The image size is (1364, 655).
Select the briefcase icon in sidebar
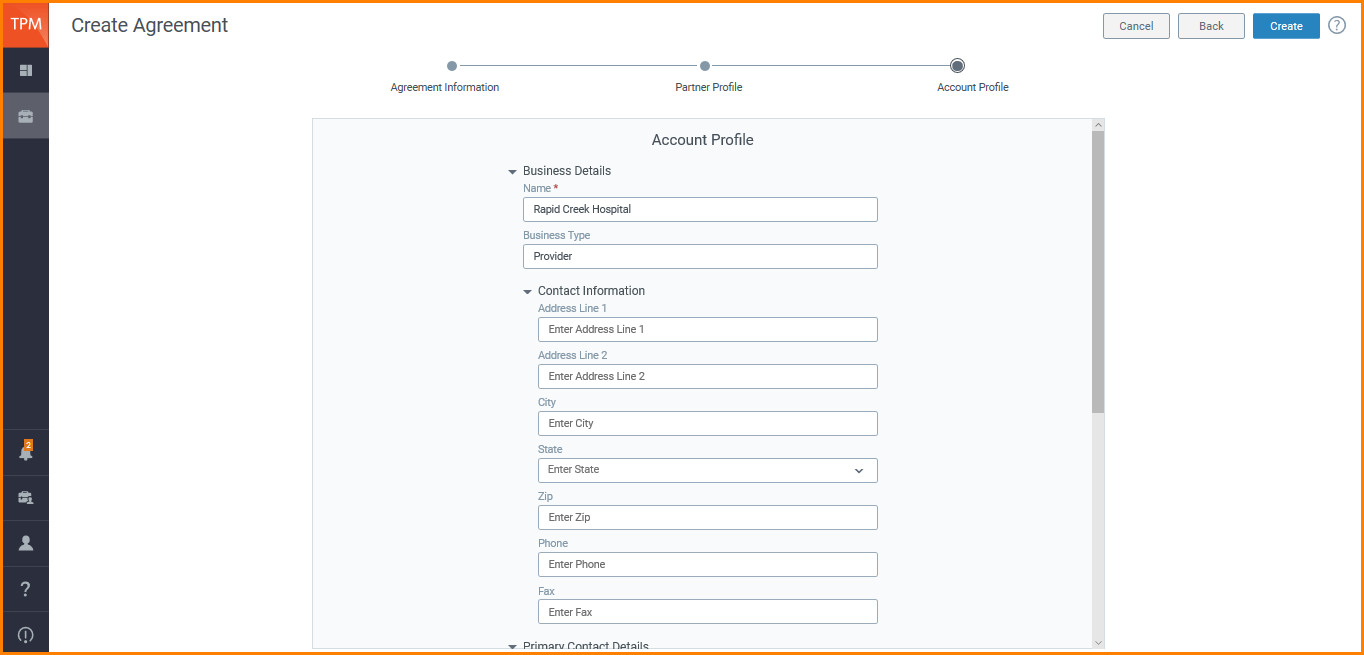point(26,116)
